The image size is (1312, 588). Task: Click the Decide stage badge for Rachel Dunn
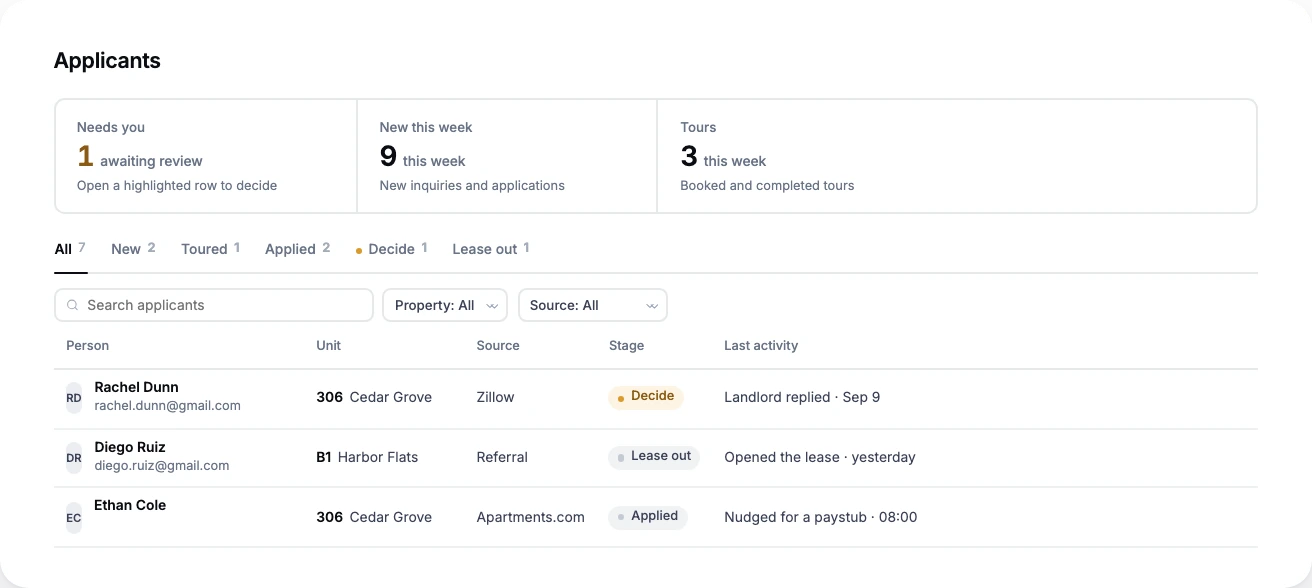645,397
